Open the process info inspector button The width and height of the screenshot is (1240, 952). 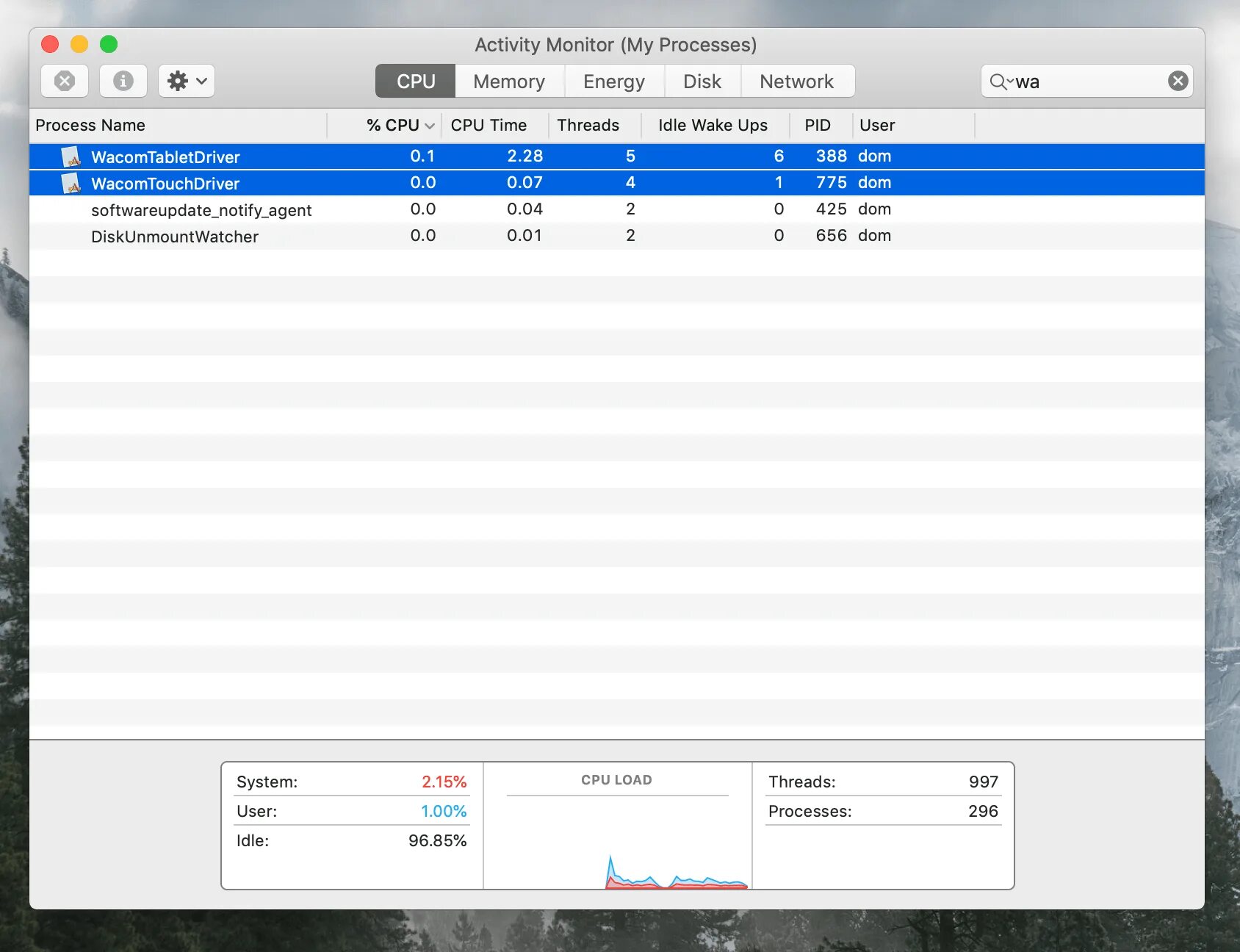tap(123, 81)
